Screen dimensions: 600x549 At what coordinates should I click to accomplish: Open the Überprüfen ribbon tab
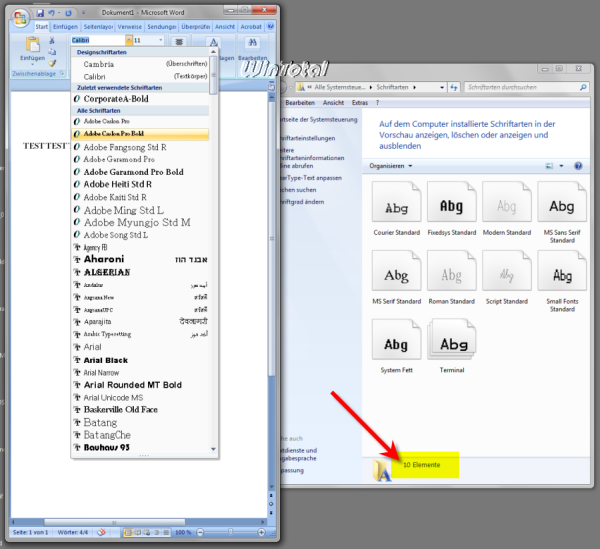(x=196, y=27)
